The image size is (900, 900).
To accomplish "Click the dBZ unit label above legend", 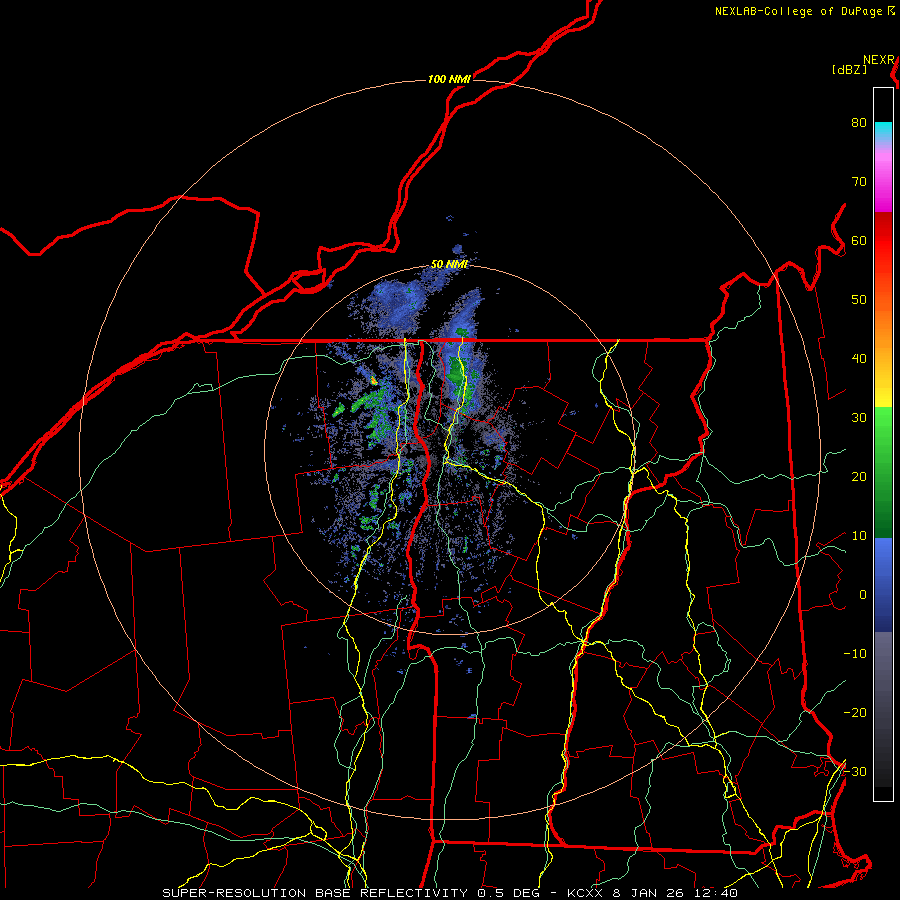I will pyautogui.click(x=849, y=70).
